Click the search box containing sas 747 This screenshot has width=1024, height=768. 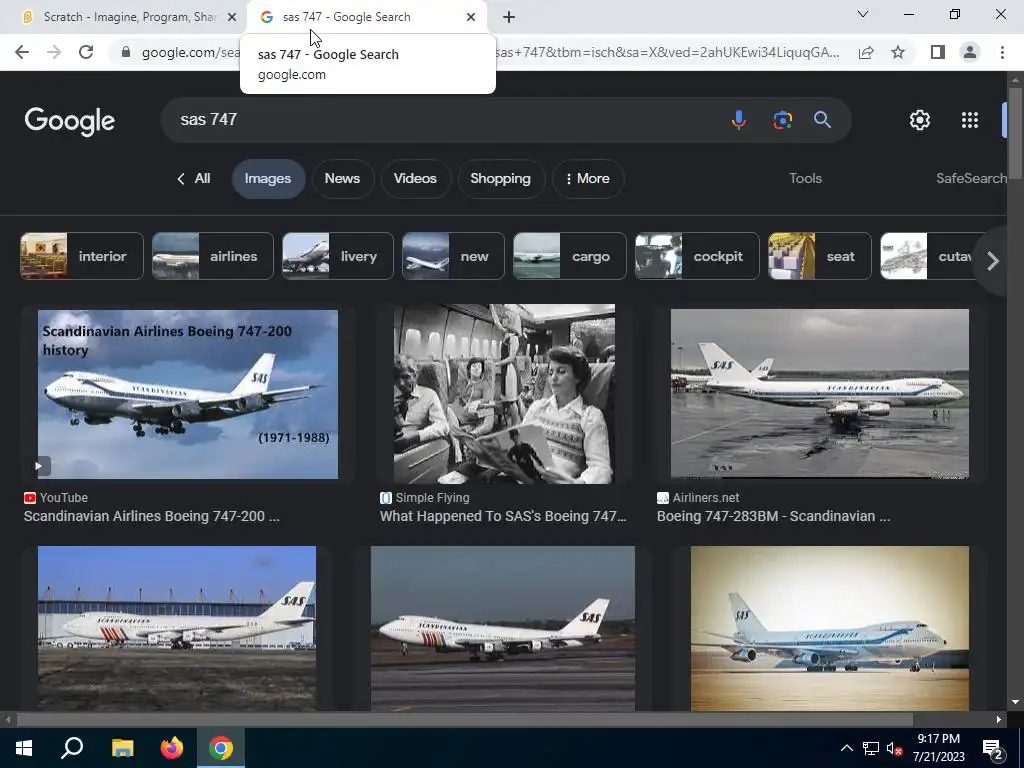click(444, 120)
